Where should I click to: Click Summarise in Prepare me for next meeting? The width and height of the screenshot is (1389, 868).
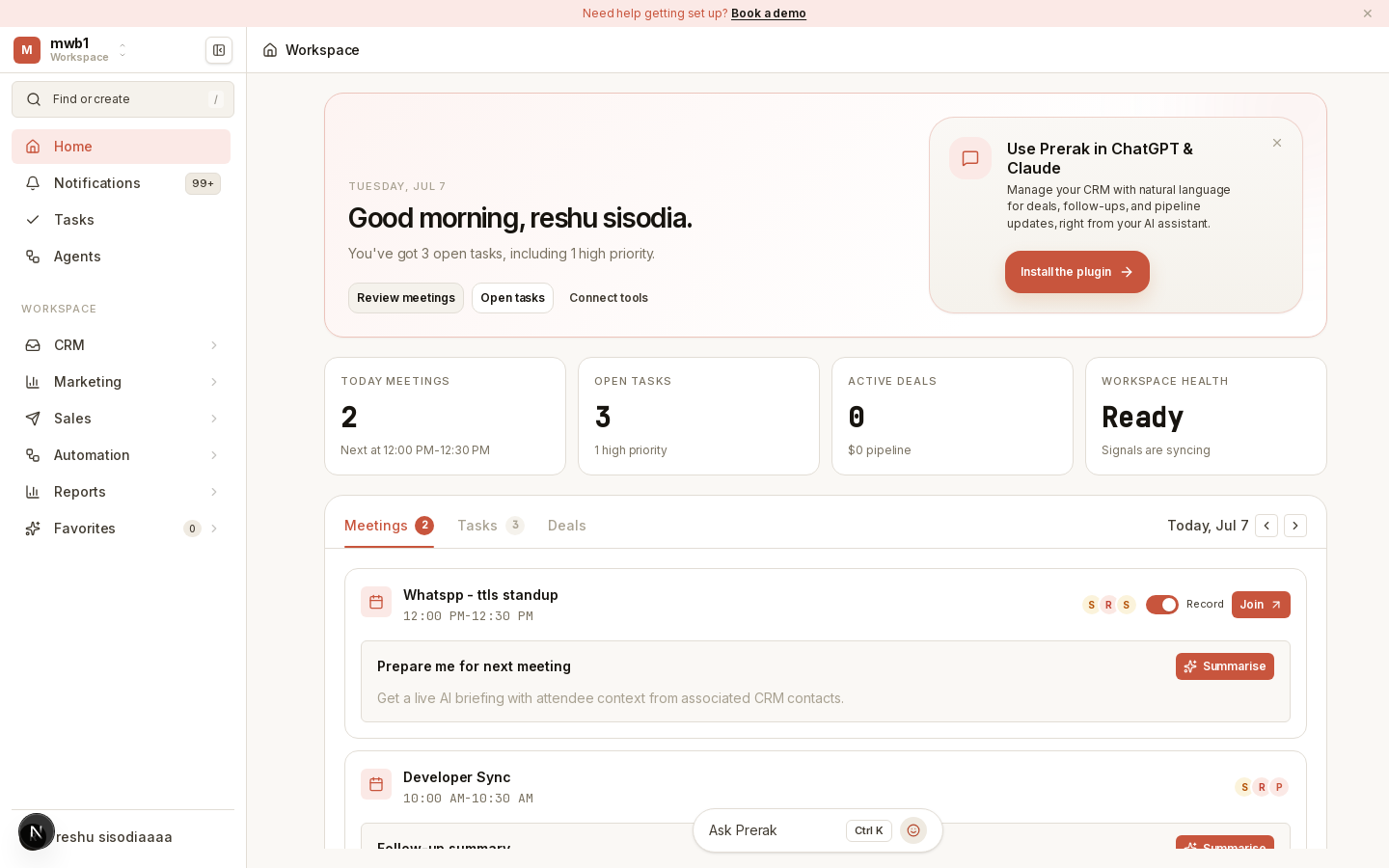pos(1225,666)
